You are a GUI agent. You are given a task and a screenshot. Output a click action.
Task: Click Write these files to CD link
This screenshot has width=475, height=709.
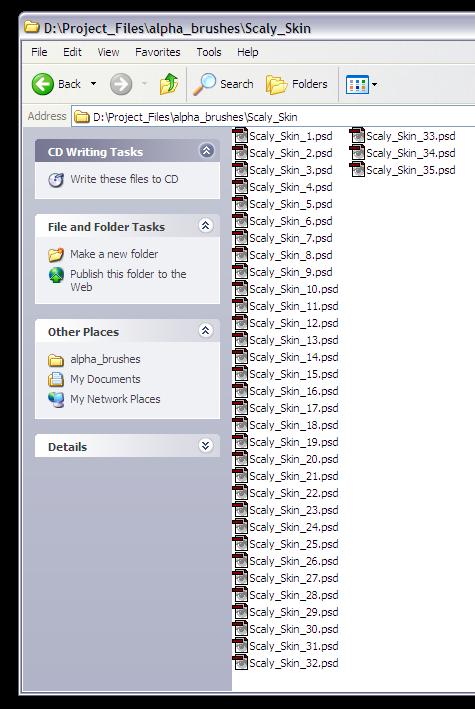tap(124, 179)
